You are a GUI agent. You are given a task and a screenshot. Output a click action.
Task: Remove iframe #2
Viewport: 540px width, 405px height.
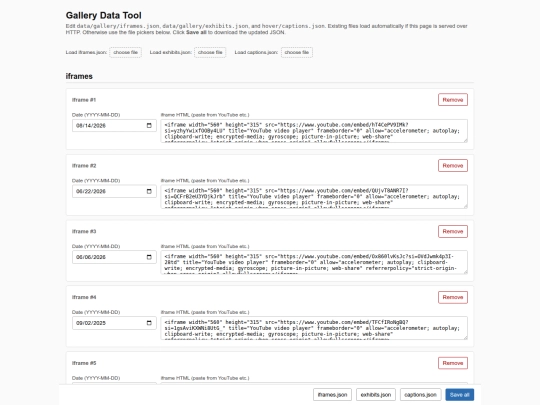(x=453, y=166)
